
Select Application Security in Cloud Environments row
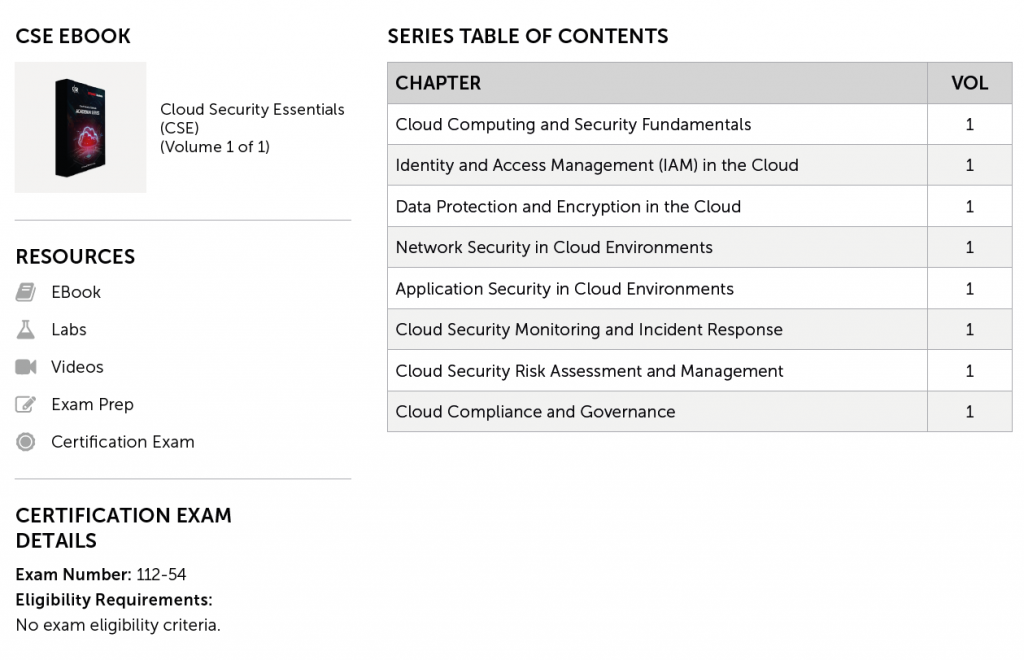(x=564, y=289)
